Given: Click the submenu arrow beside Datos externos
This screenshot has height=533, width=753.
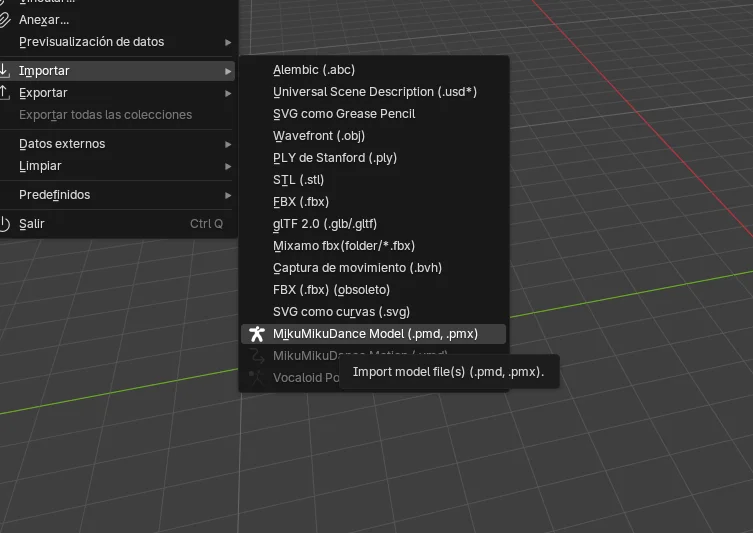Looking at the screenshot, I should tap(228, 144).
